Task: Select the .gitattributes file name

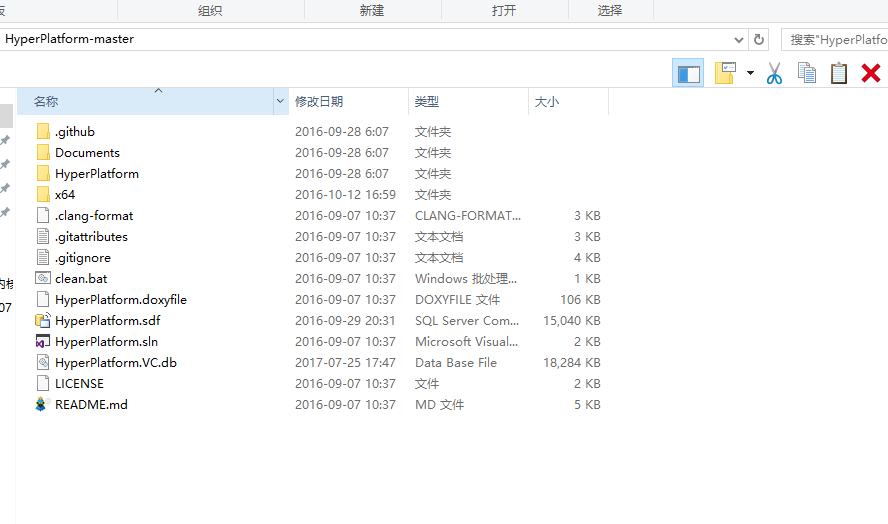Action: (91, 237)
